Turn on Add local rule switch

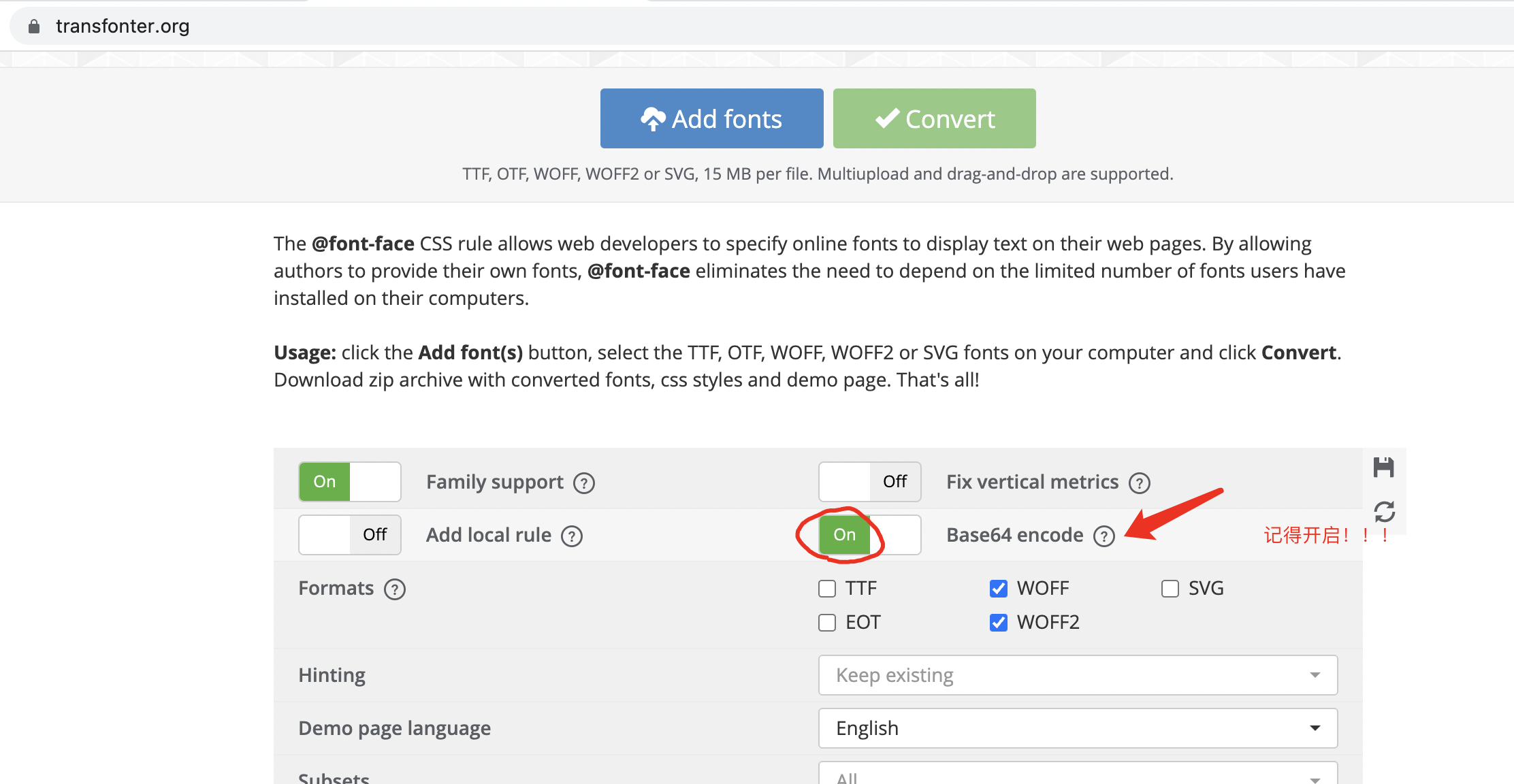point(350,535)
